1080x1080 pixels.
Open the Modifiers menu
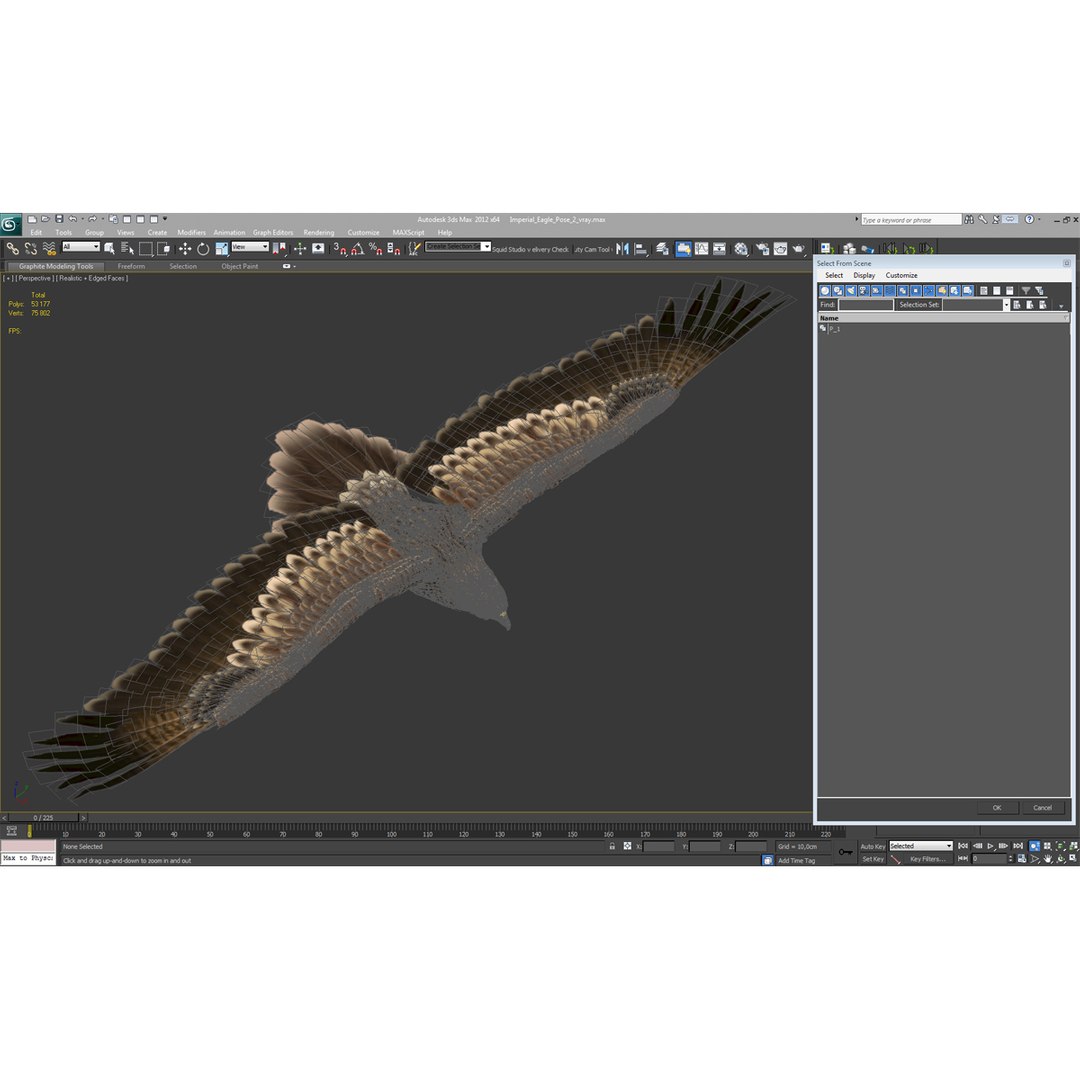191,232
